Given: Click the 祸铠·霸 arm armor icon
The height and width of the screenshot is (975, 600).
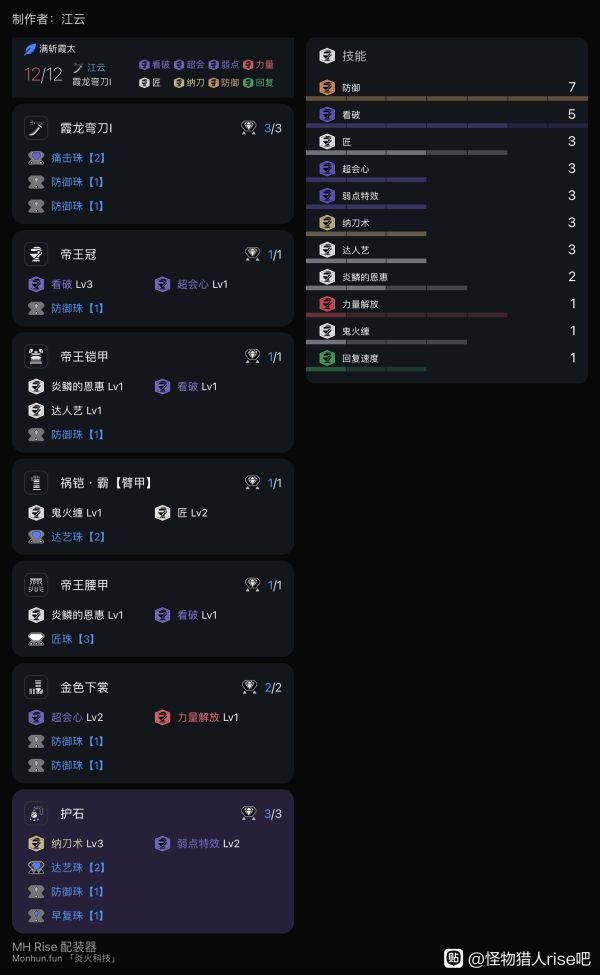Looking at the screenshot, I should 35,483.
